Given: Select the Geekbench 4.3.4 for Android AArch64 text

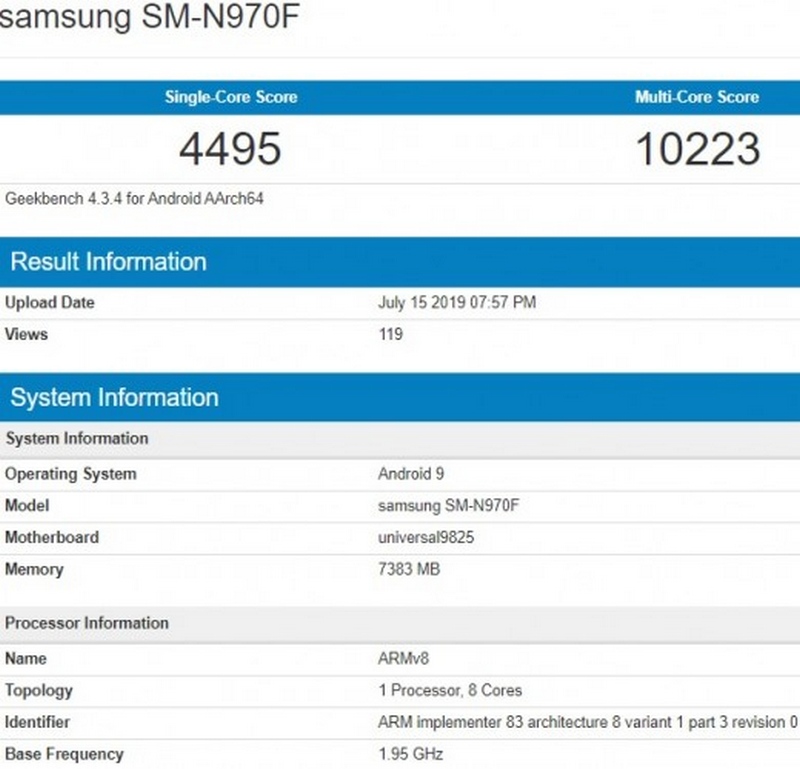Looking at the screenshot, I should [134, 199].
